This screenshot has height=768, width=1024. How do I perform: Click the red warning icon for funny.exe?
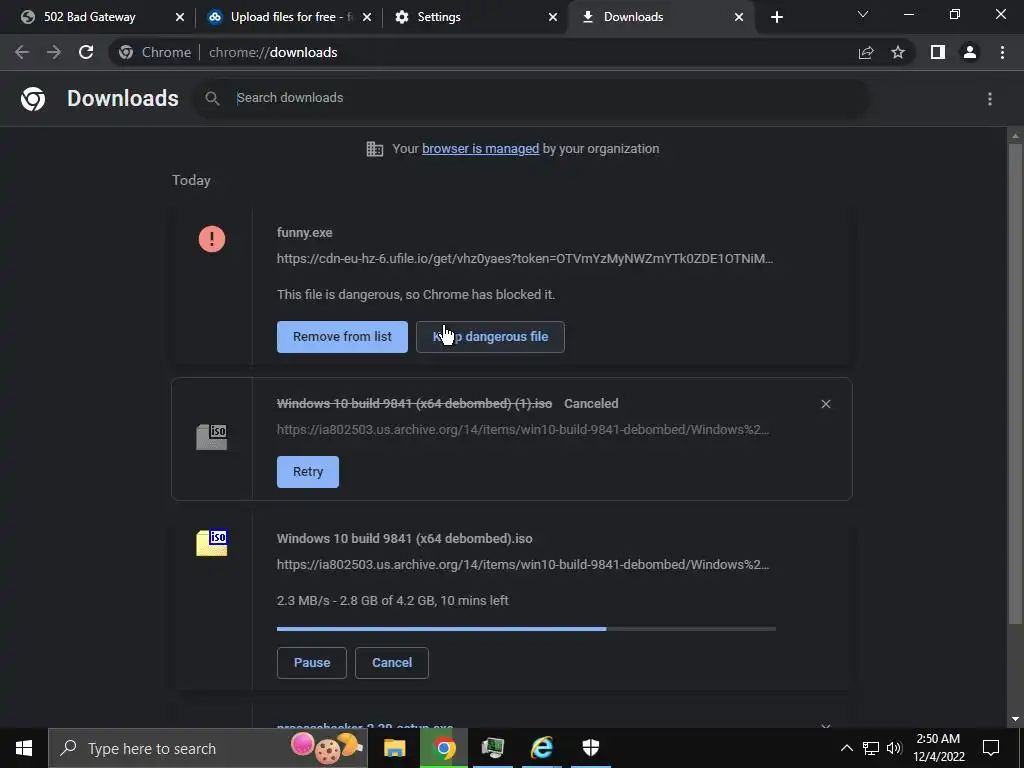click(212, 239)
